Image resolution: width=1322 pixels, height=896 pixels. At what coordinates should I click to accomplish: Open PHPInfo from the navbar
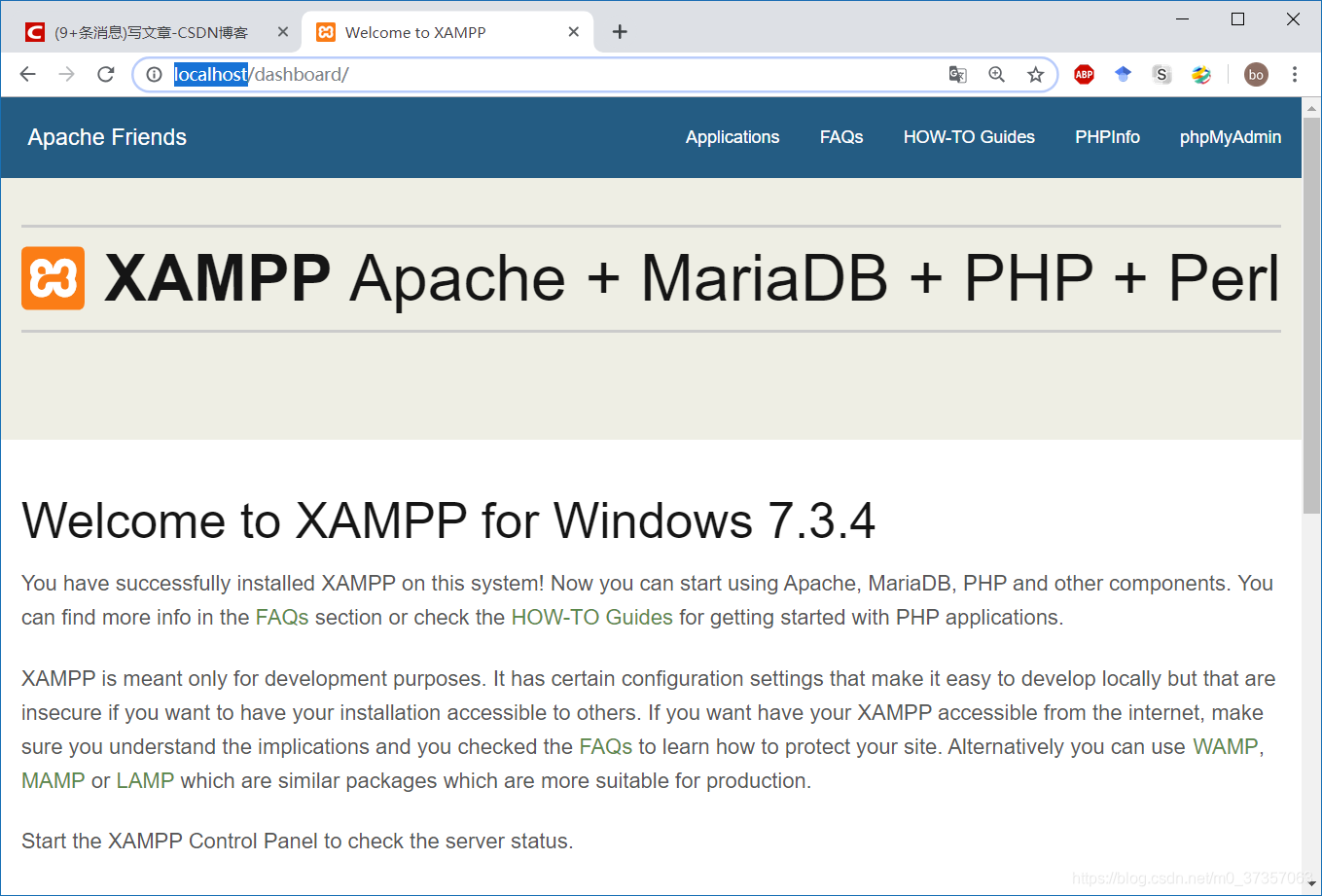point(1107,137)
